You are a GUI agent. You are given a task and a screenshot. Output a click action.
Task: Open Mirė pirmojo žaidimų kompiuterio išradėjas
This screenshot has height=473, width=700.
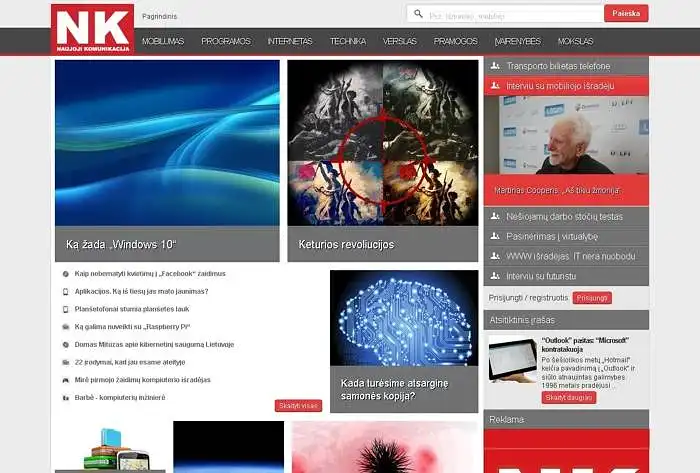point(142,380)
